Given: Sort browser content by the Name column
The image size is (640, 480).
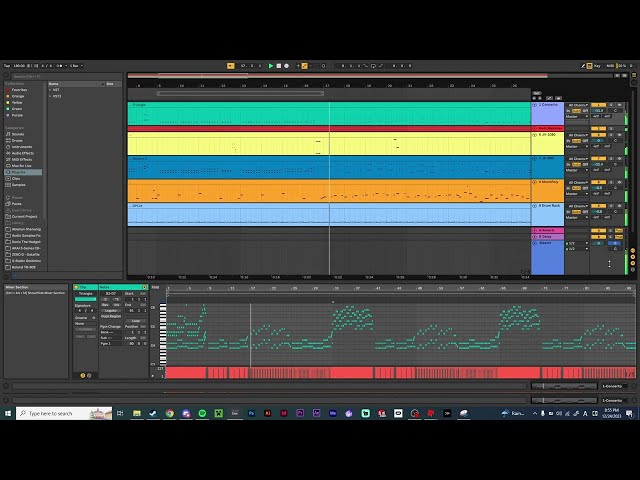Looking at the screenshot, I should tap(76, 84).
